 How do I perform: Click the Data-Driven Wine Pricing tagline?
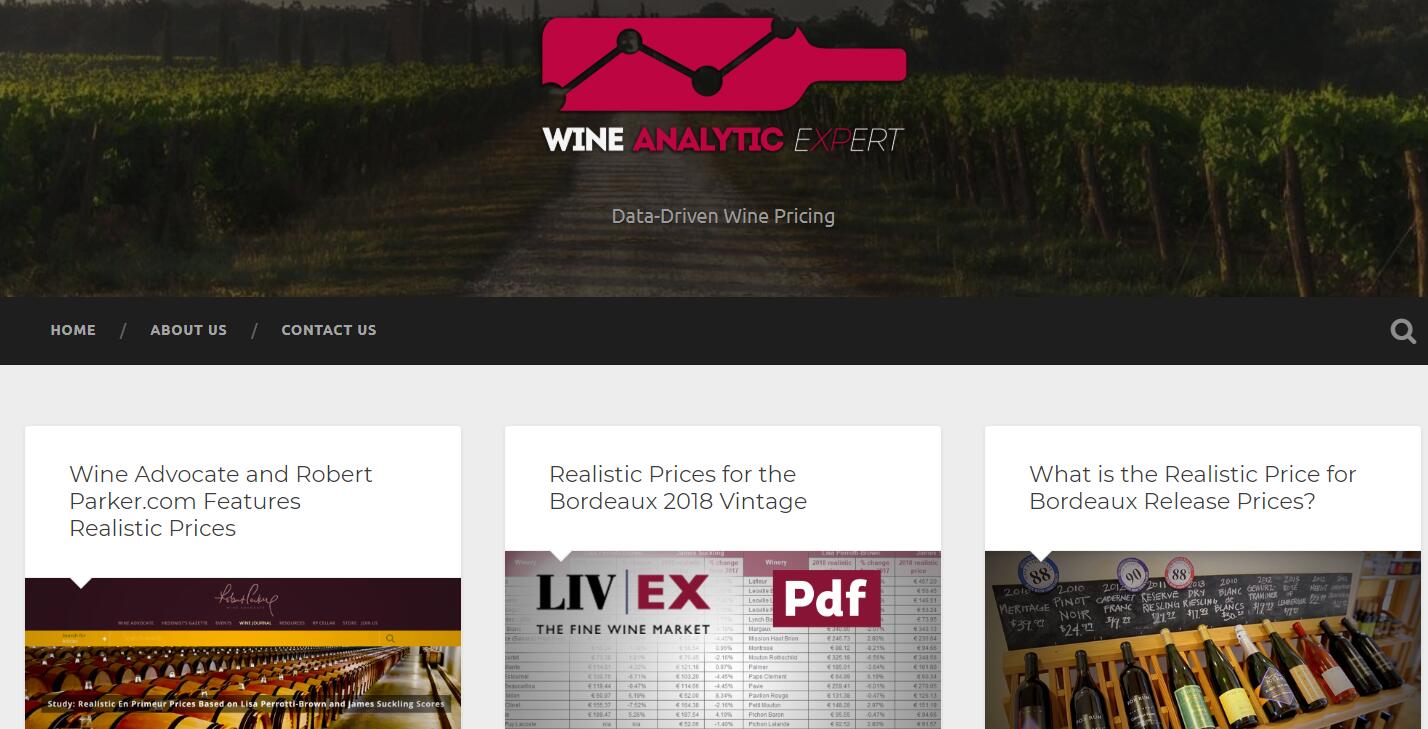tap(723, 216)
